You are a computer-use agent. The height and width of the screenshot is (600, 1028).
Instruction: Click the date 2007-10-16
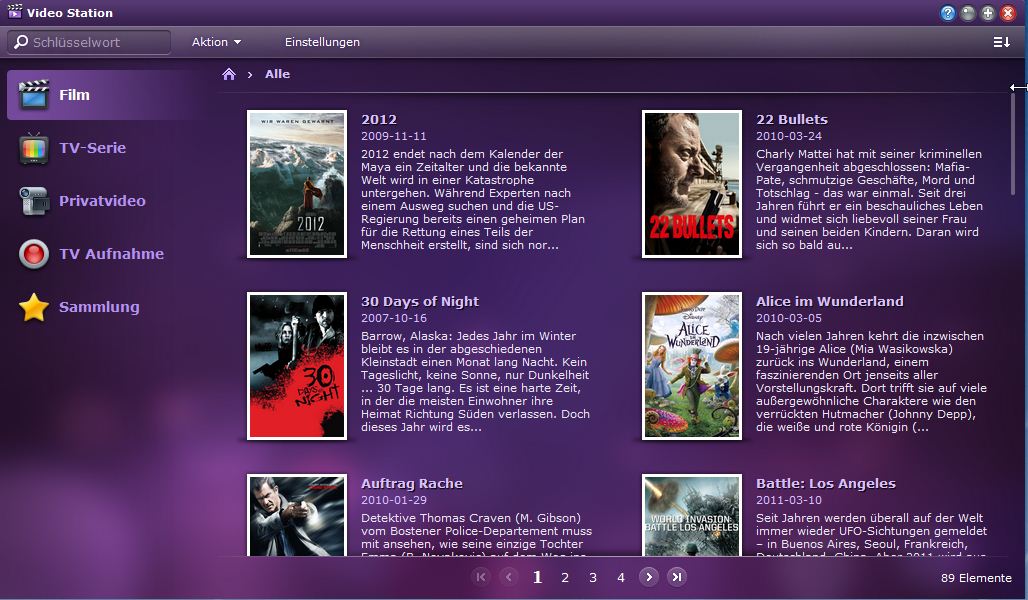coord(393,318)
